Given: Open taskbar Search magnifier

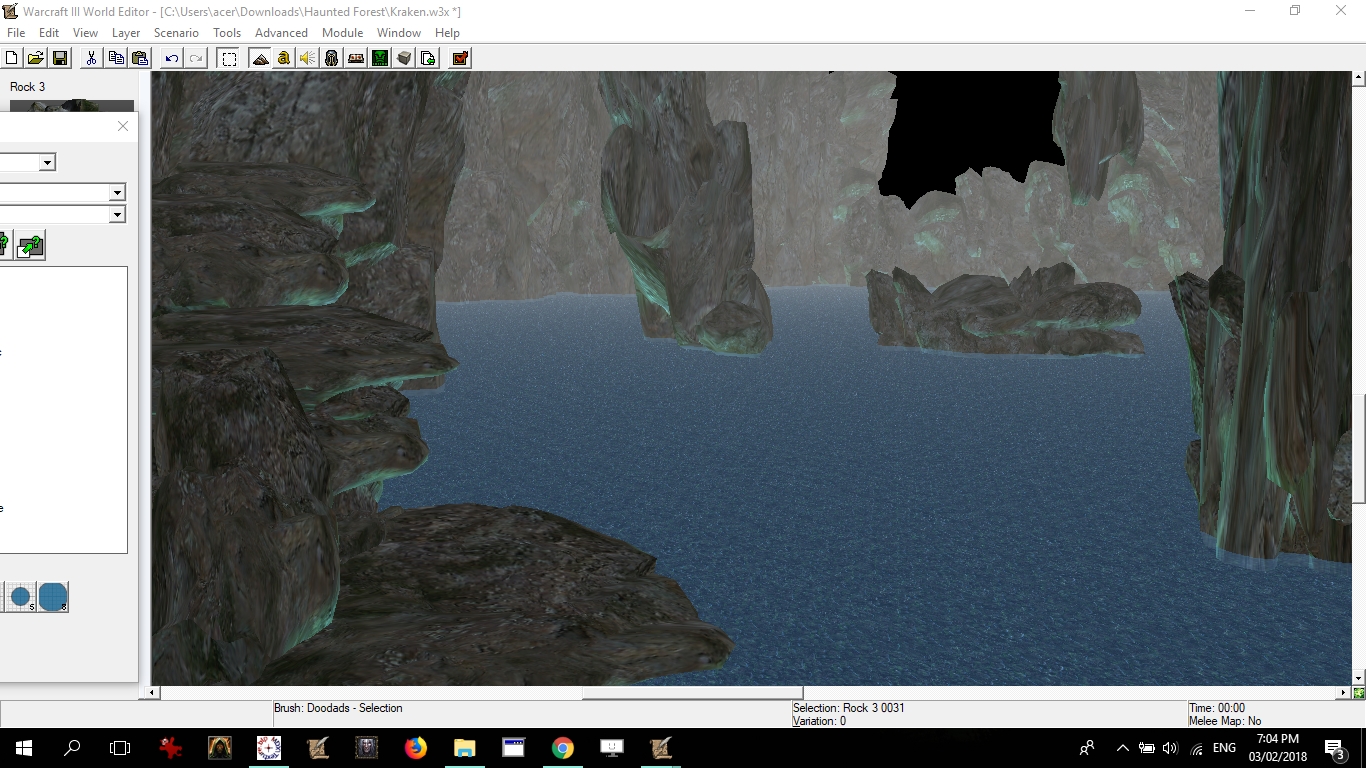Looking at the screenshot, I should (72, 748).
